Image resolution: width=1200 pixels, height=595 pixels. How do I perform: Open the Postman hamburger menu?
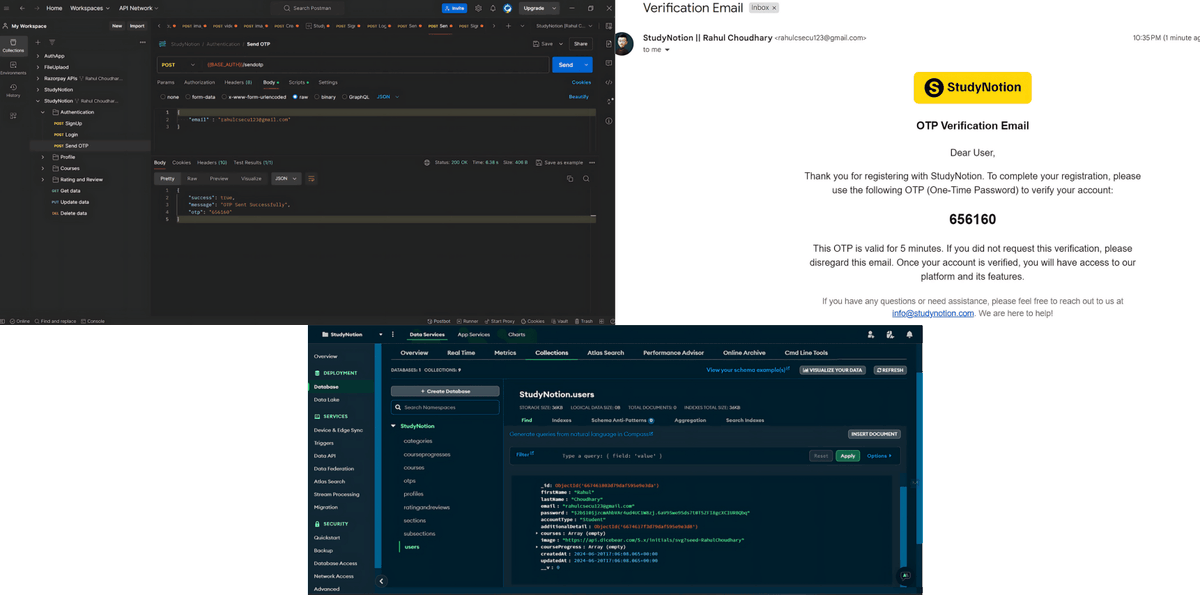point(6,8)
